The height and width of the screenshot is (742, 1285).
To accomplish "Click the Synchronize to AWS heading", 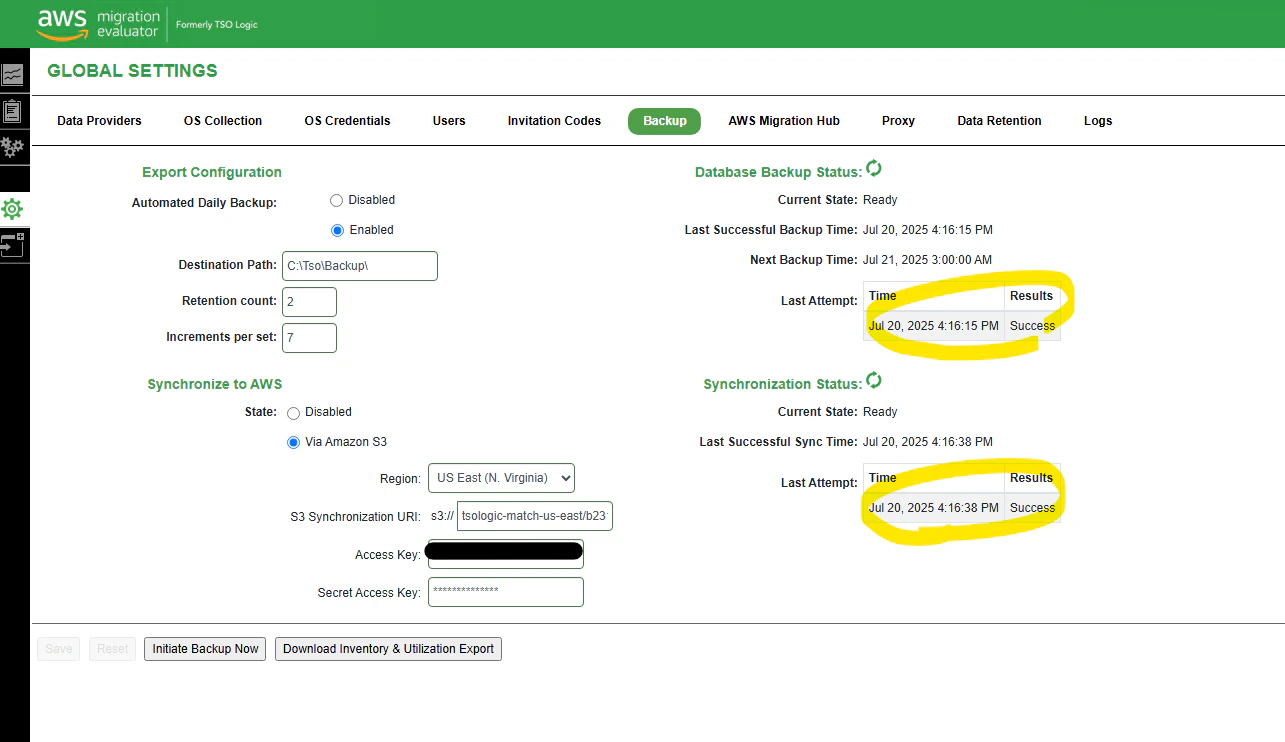I will [215, 384].
